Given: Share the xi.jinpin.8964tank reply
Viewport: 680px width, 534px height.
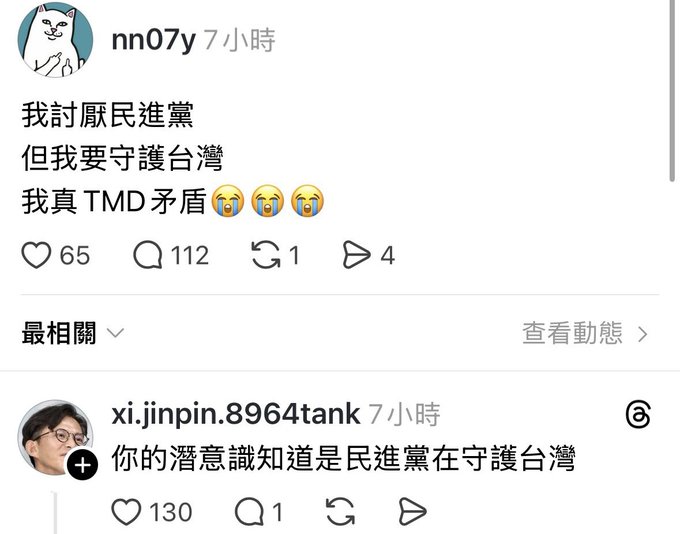Looking at the screenshot, I should click(412, 512).
